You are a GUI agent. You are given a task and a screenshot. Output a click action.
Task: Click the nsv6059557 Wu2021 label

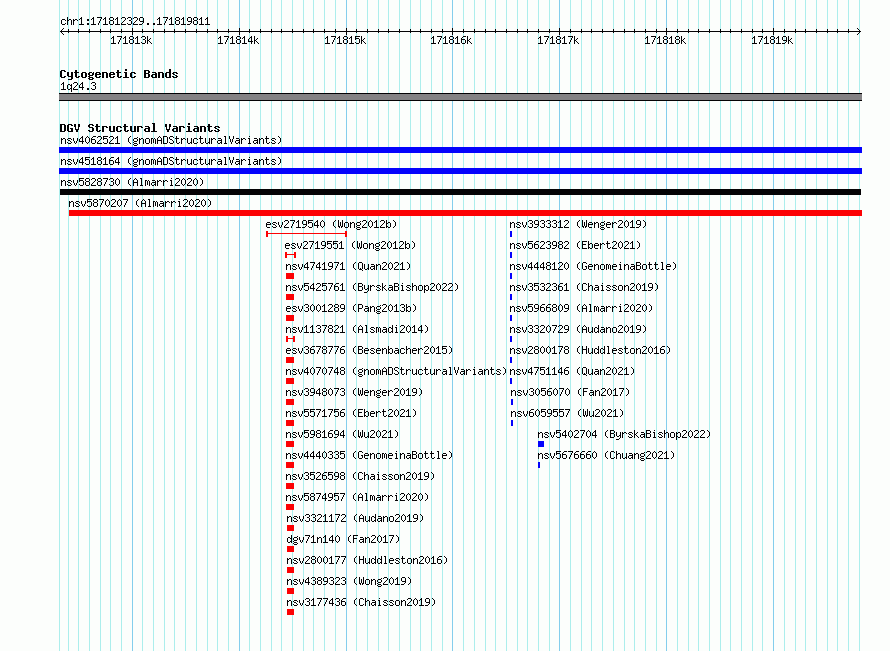567,413
